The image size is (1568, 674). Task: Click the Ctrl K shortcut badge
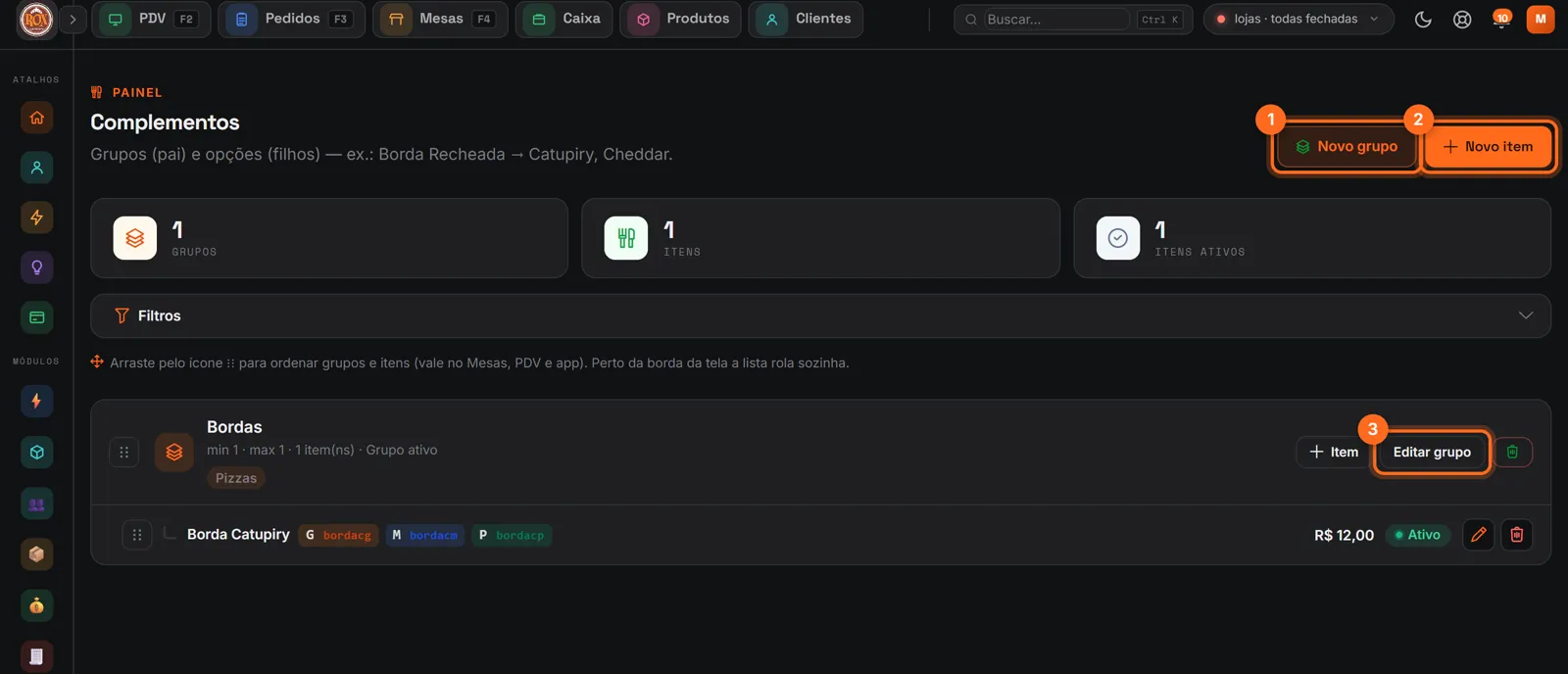click(x=1160, y=19)
